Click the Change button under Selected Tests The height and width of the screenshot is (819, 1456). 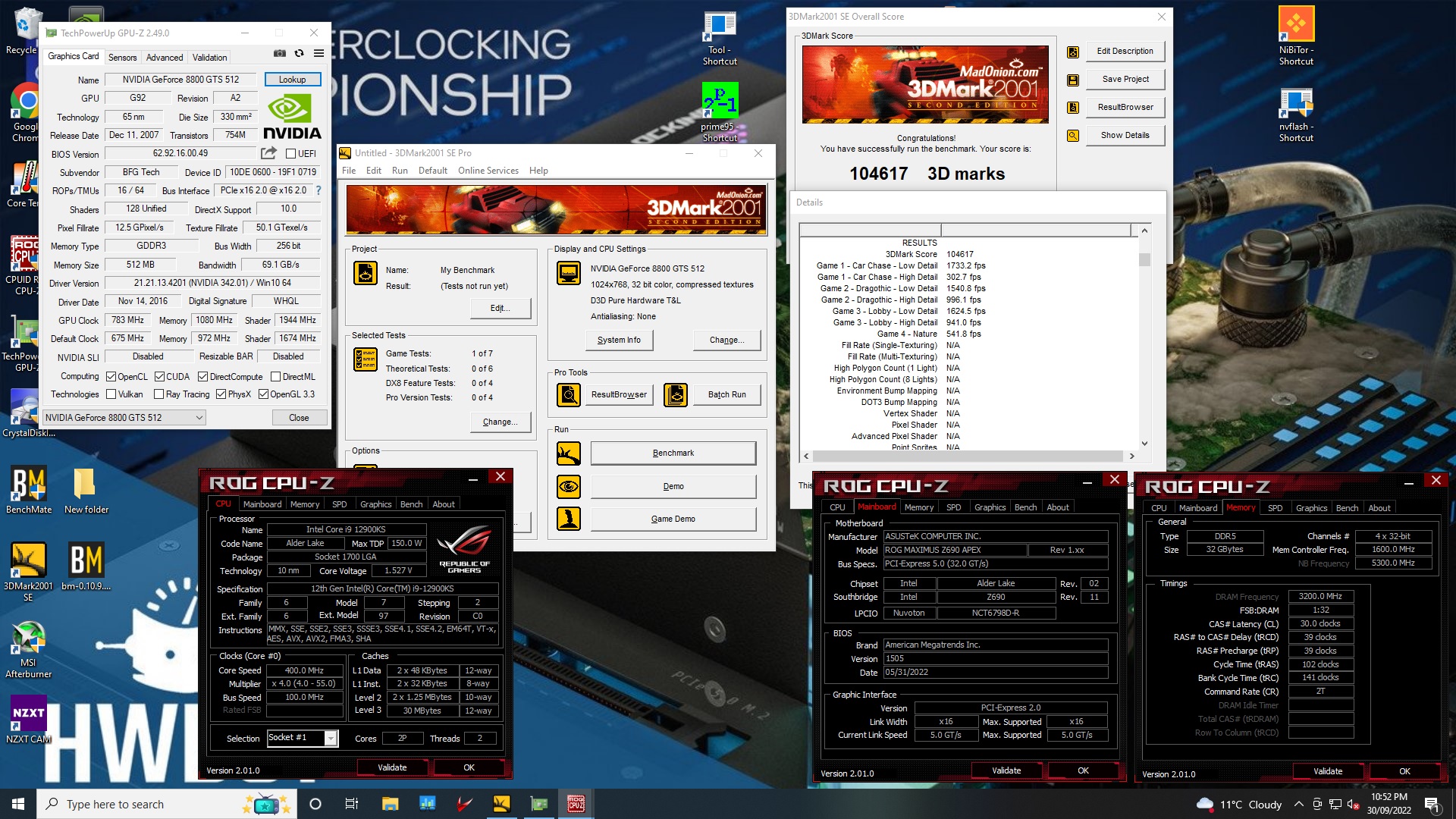tap(500, 422)
